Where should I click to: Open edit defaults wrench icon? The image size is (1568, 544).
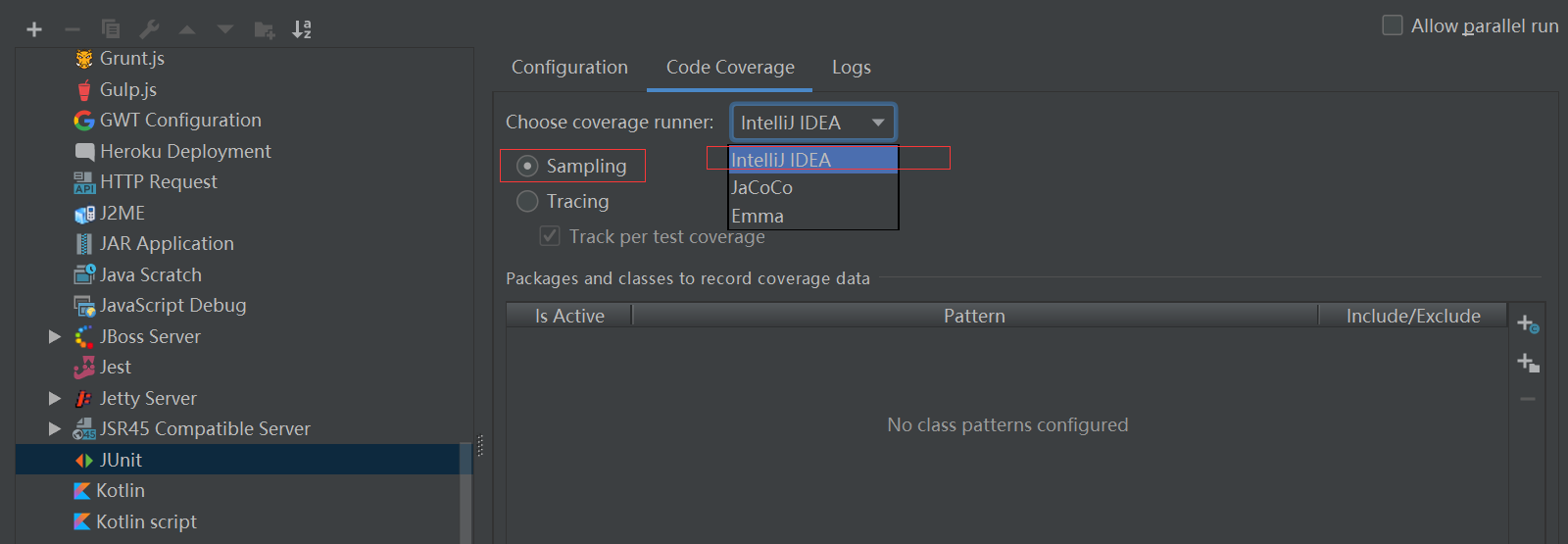149,29
